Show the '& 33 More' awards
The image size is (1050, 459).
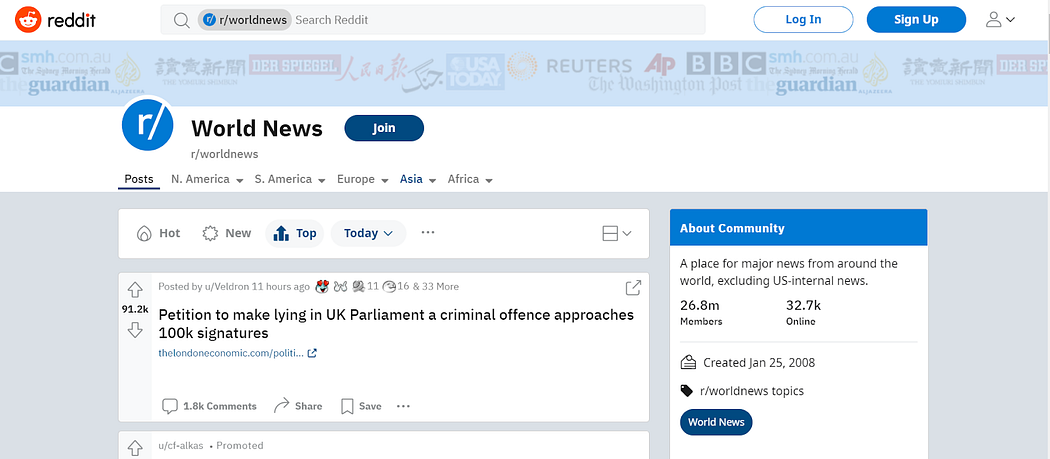(436, 287)
